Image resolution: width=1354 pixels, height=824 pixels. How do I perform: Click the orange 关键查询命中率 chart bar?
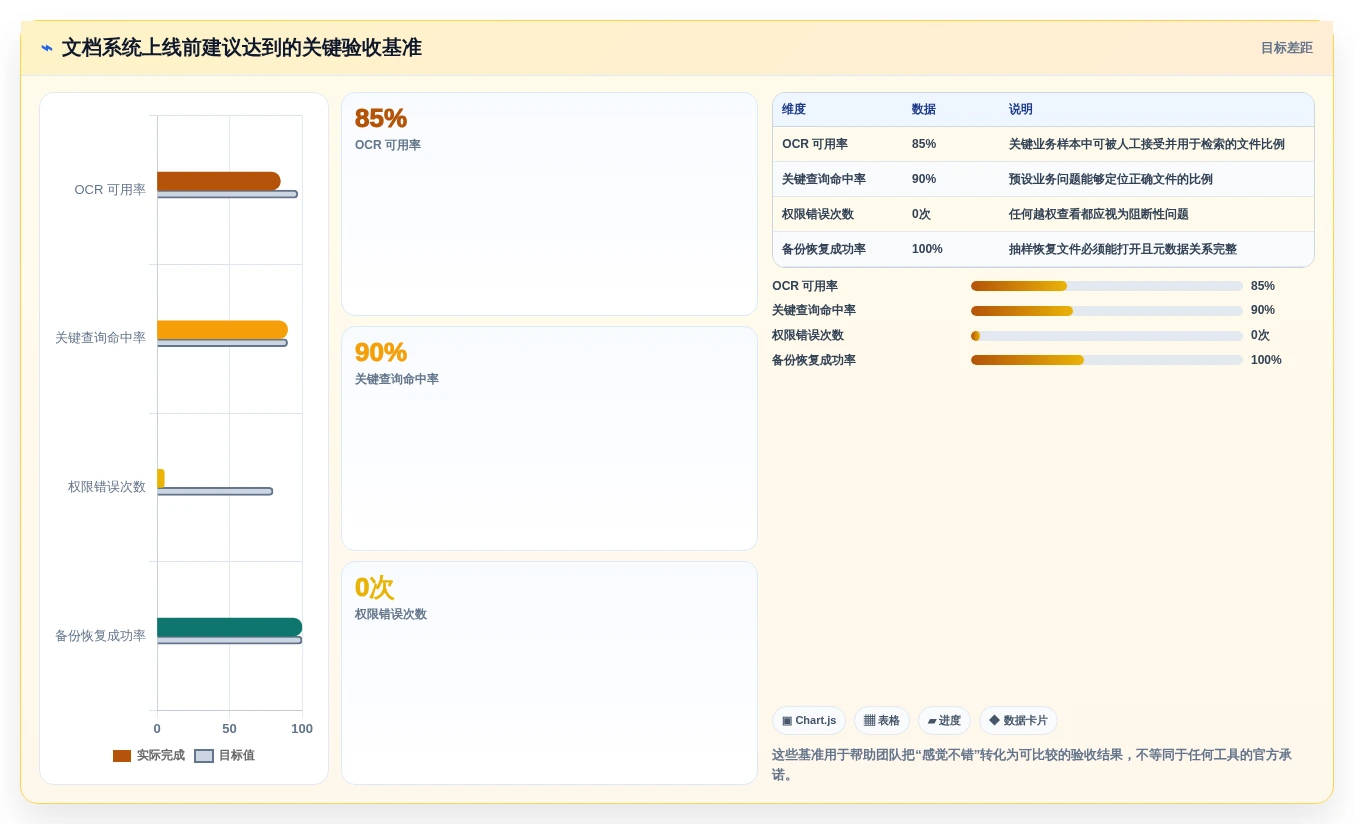coord(222,330)
